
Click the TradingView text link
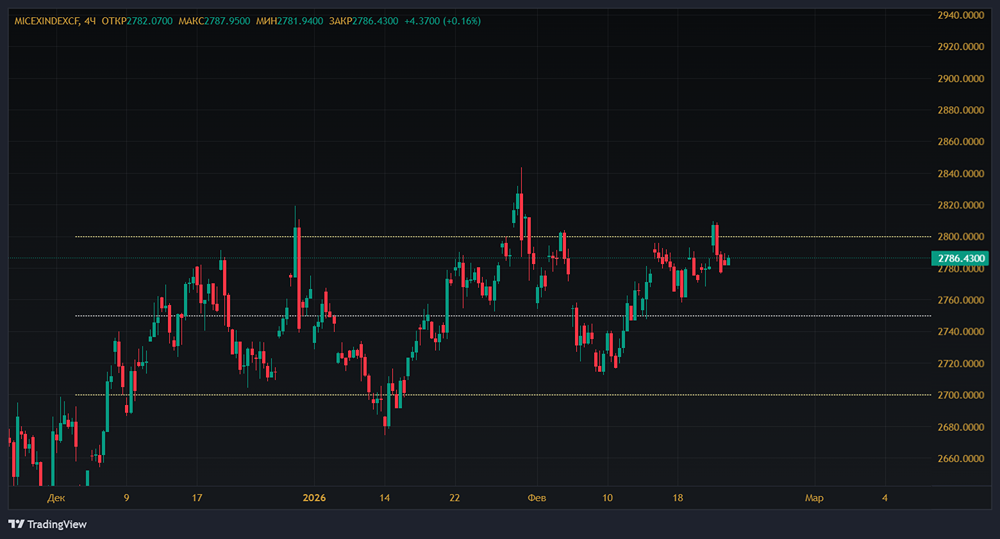[57, 524]
